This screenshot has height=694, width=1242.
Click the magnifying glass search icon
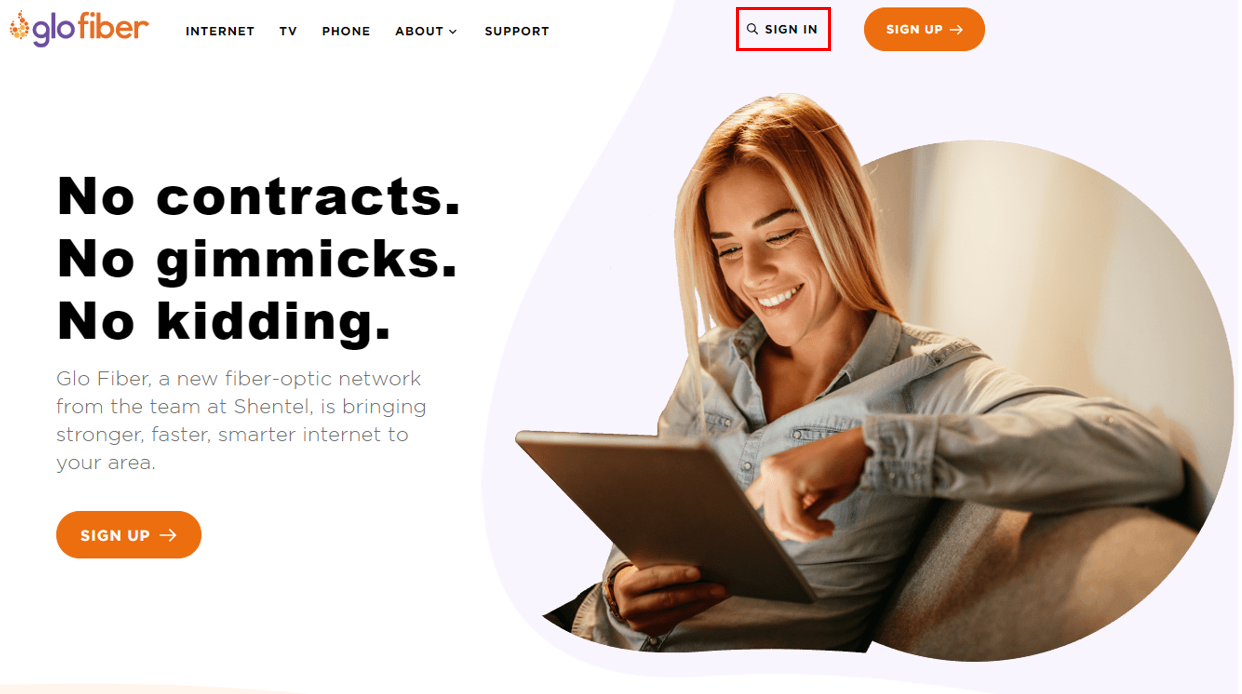coord(753,30)
